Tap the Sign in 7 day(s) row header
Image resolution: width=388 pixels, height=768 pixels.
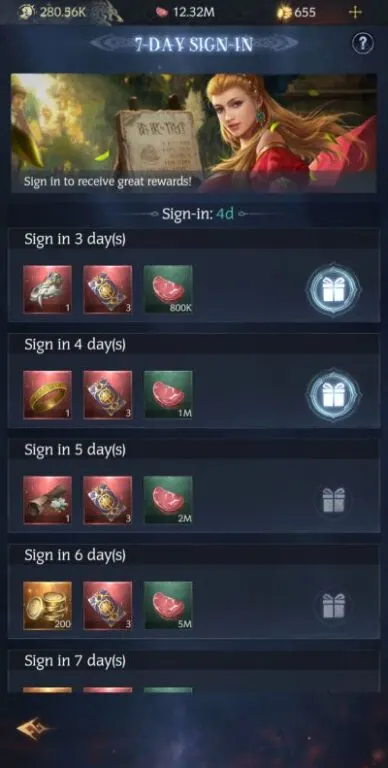[x=194, y=661]
